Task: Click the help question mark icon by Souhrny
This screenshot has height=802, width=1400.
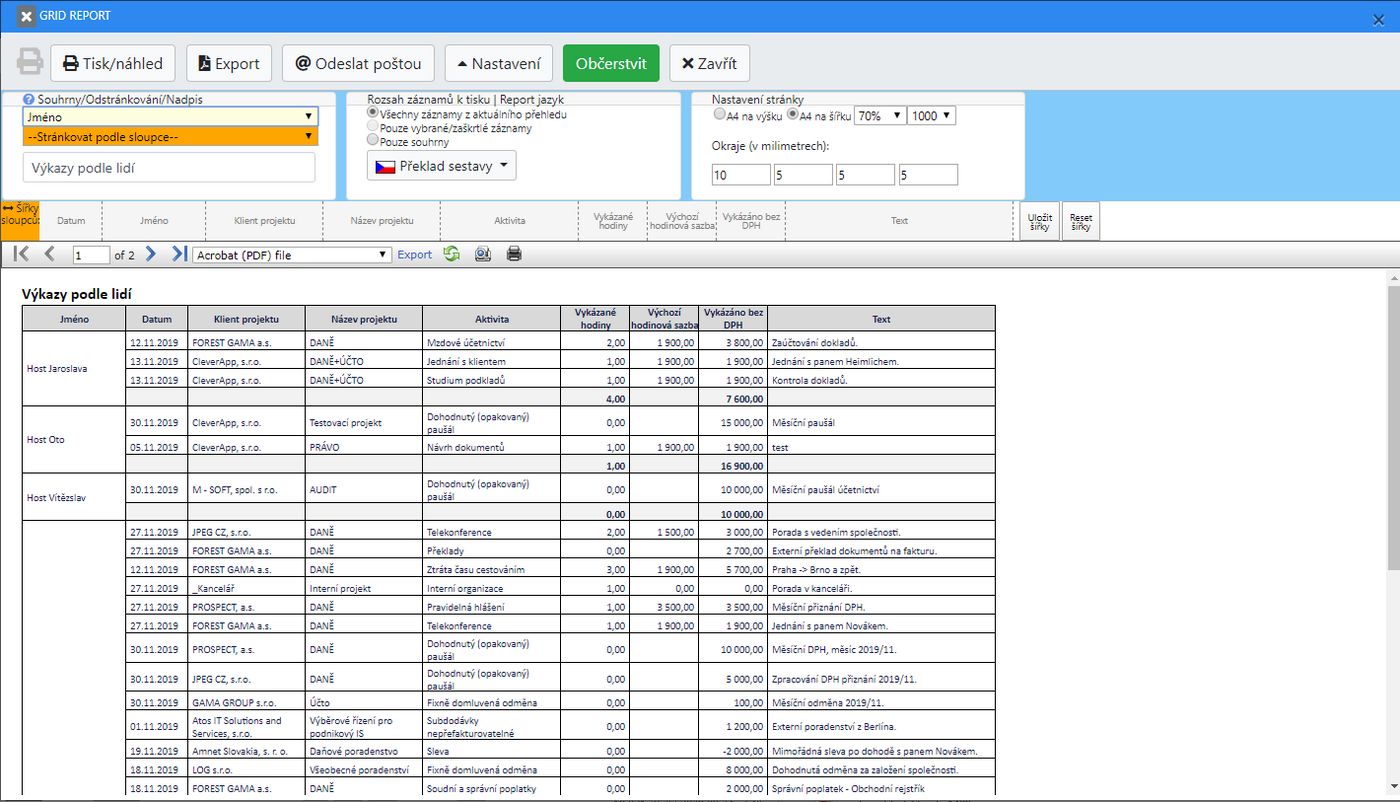Action: 28,100
